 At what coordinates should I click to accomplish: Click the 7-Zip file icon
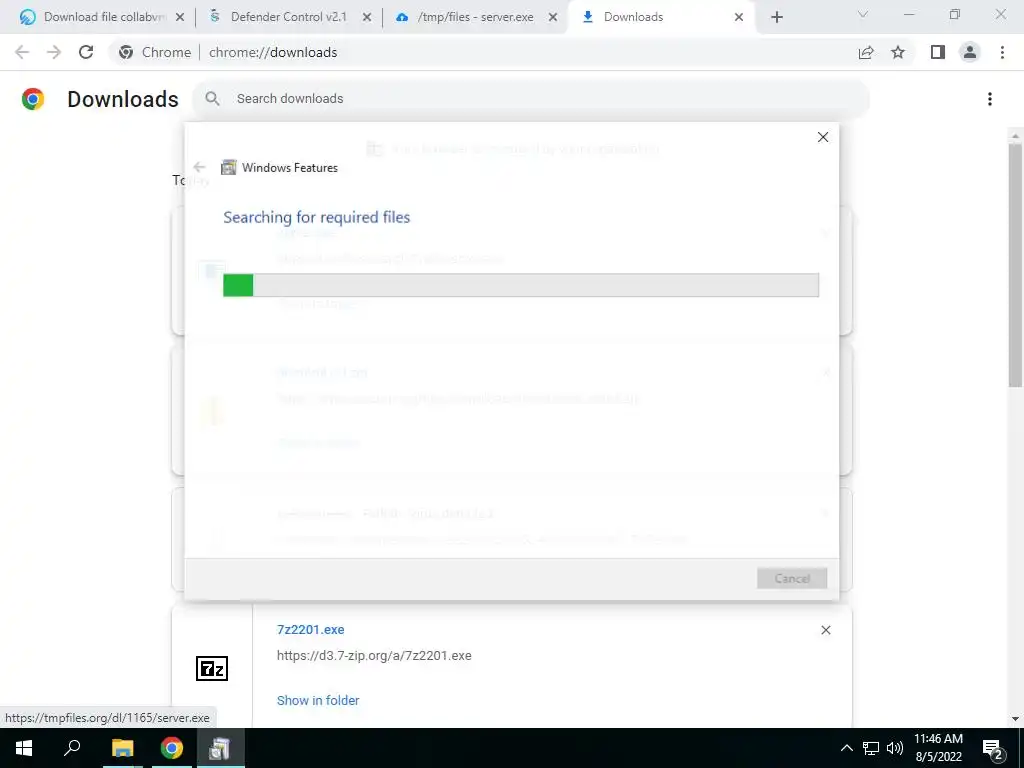click(212, 669)
